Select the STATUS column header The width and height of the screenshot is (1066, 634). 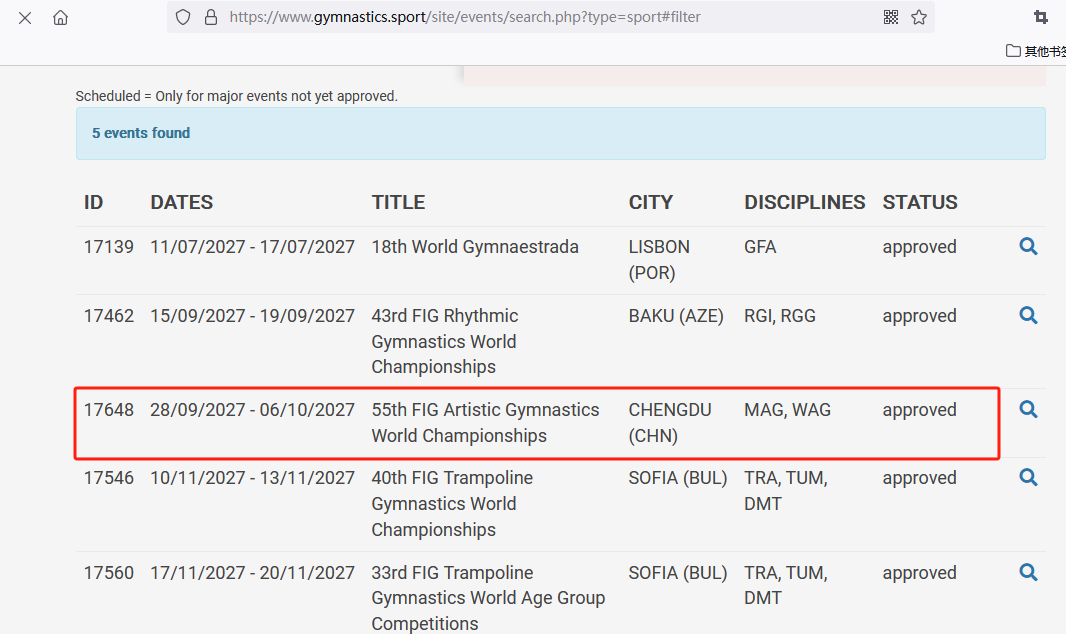(919, 202)
